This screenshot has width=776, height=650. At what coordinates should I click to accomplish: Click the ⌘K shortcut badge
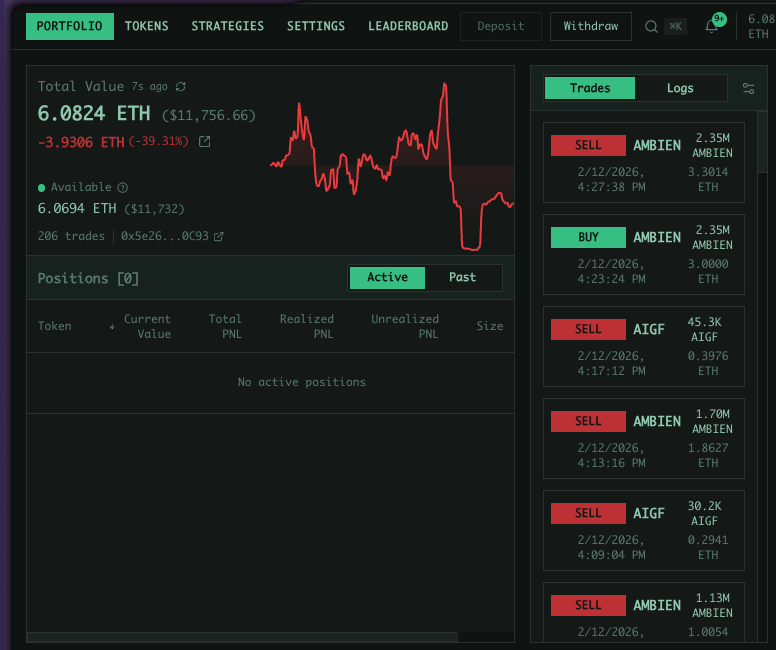[x=676, y=26]
